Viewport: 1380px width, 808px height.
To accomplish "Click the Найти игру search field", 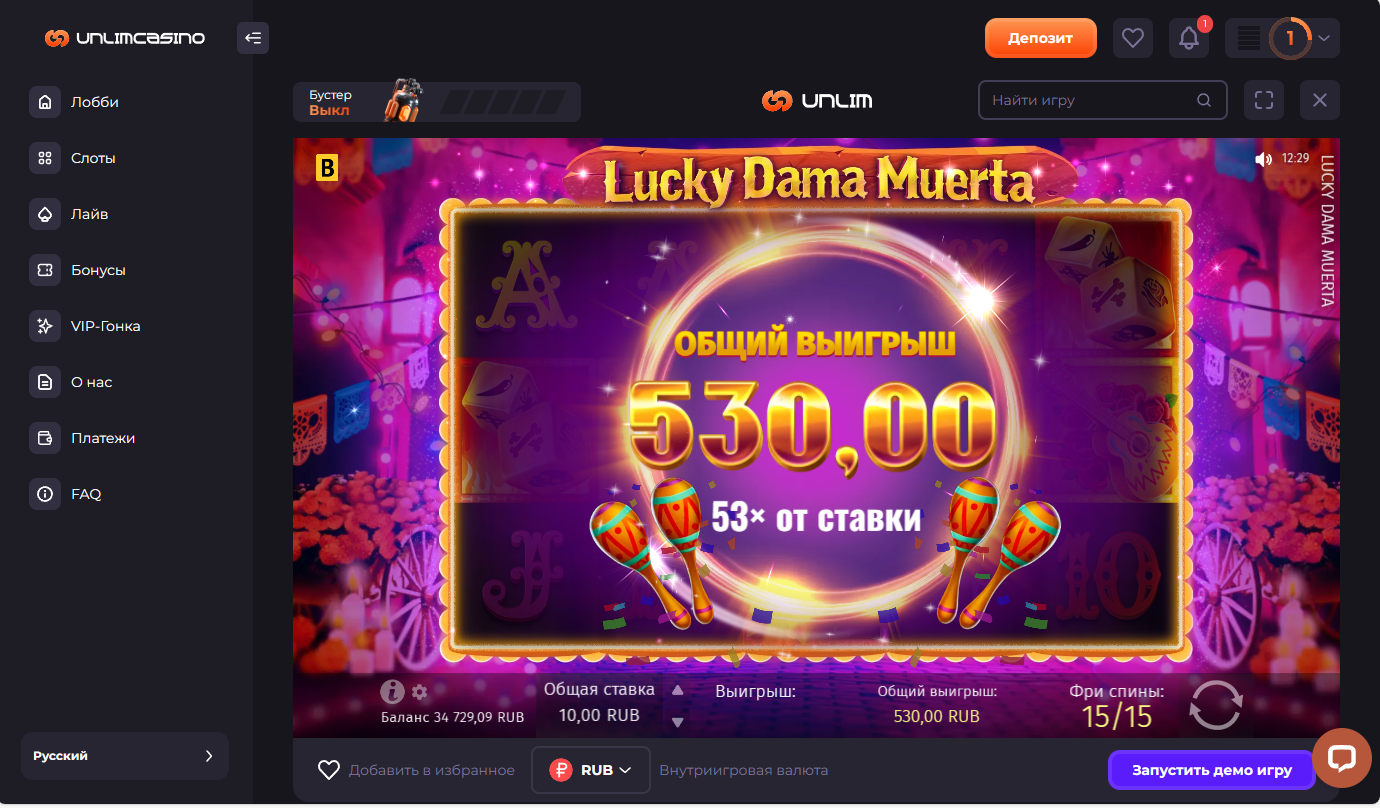I will [x=1102, y=100].
